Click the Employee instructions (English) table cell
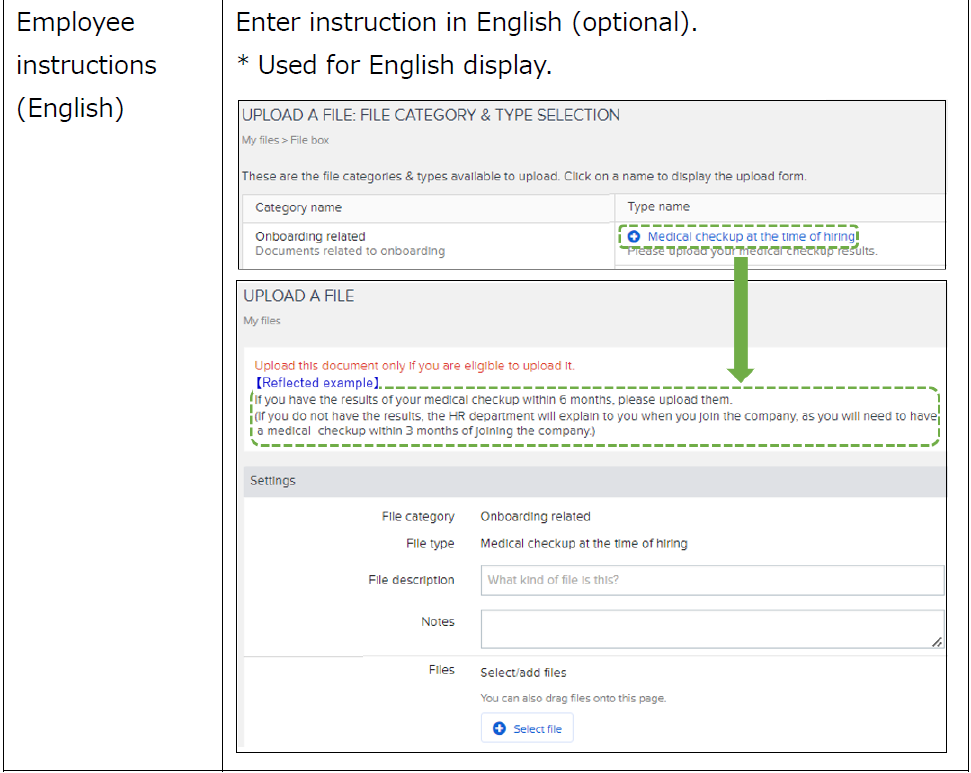The image size is (971, 773). [112, 66]
